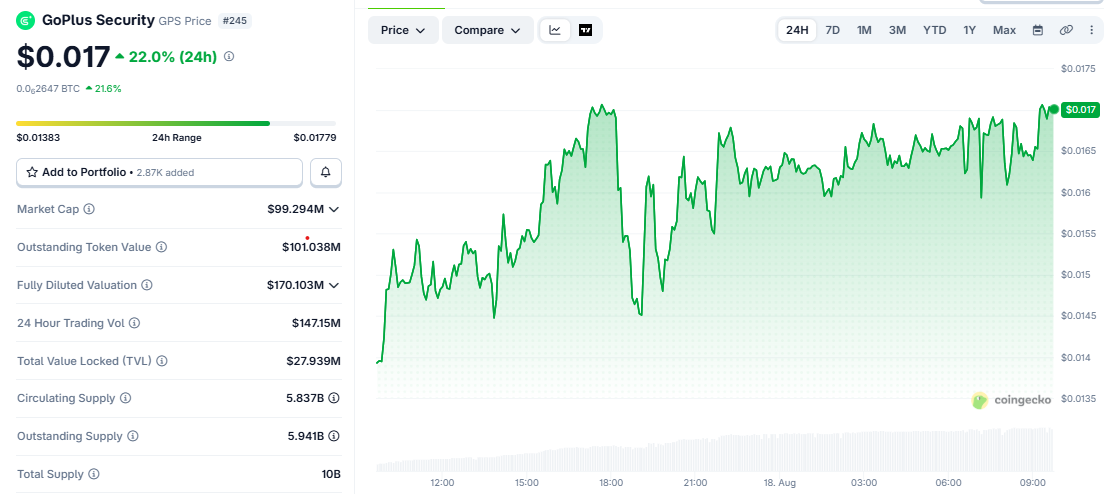The height and width of the screenshot is (494, 1105).
Task: Click volume bars below the chart
Action: (715, 451)
